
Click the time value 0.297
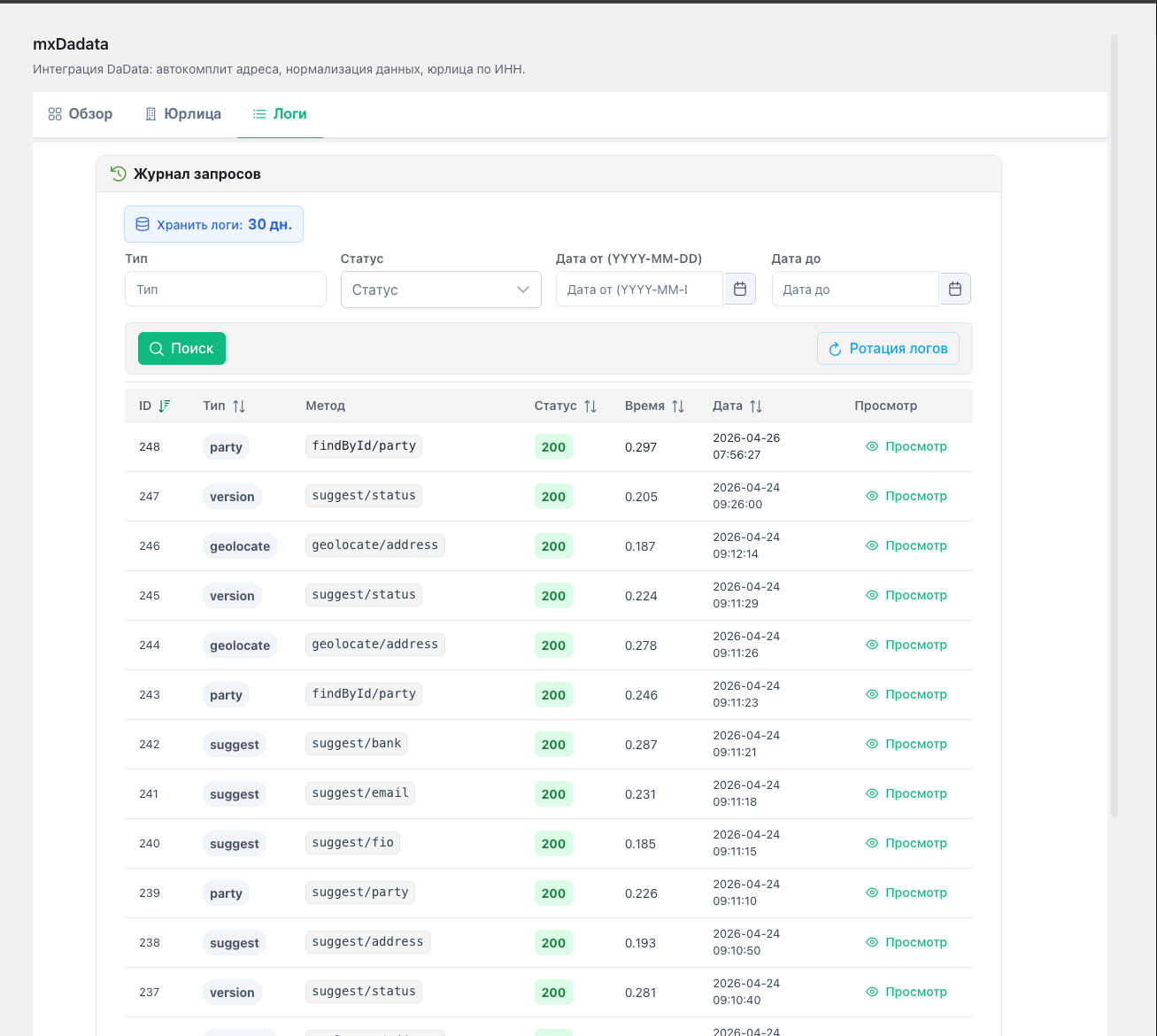[x=641, y=447]
